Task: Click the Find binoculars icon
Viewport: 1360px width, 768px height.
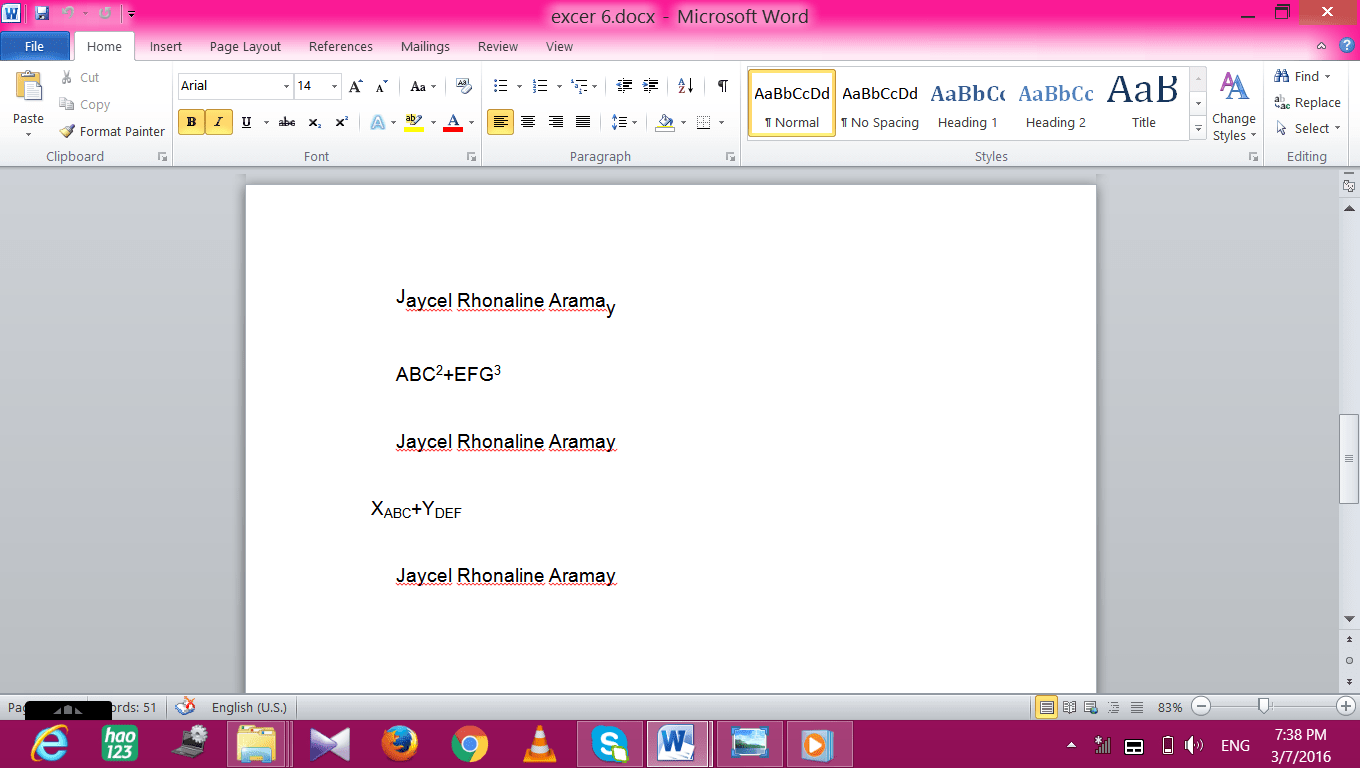Action: 1282,76
